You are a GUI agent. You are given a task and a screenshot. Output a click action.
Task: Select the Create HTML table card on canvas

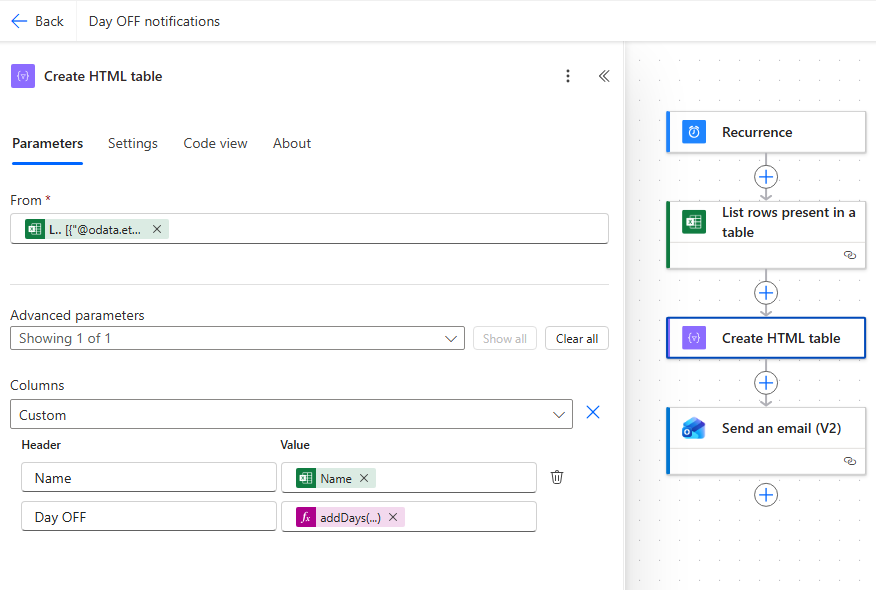(766, 338)
